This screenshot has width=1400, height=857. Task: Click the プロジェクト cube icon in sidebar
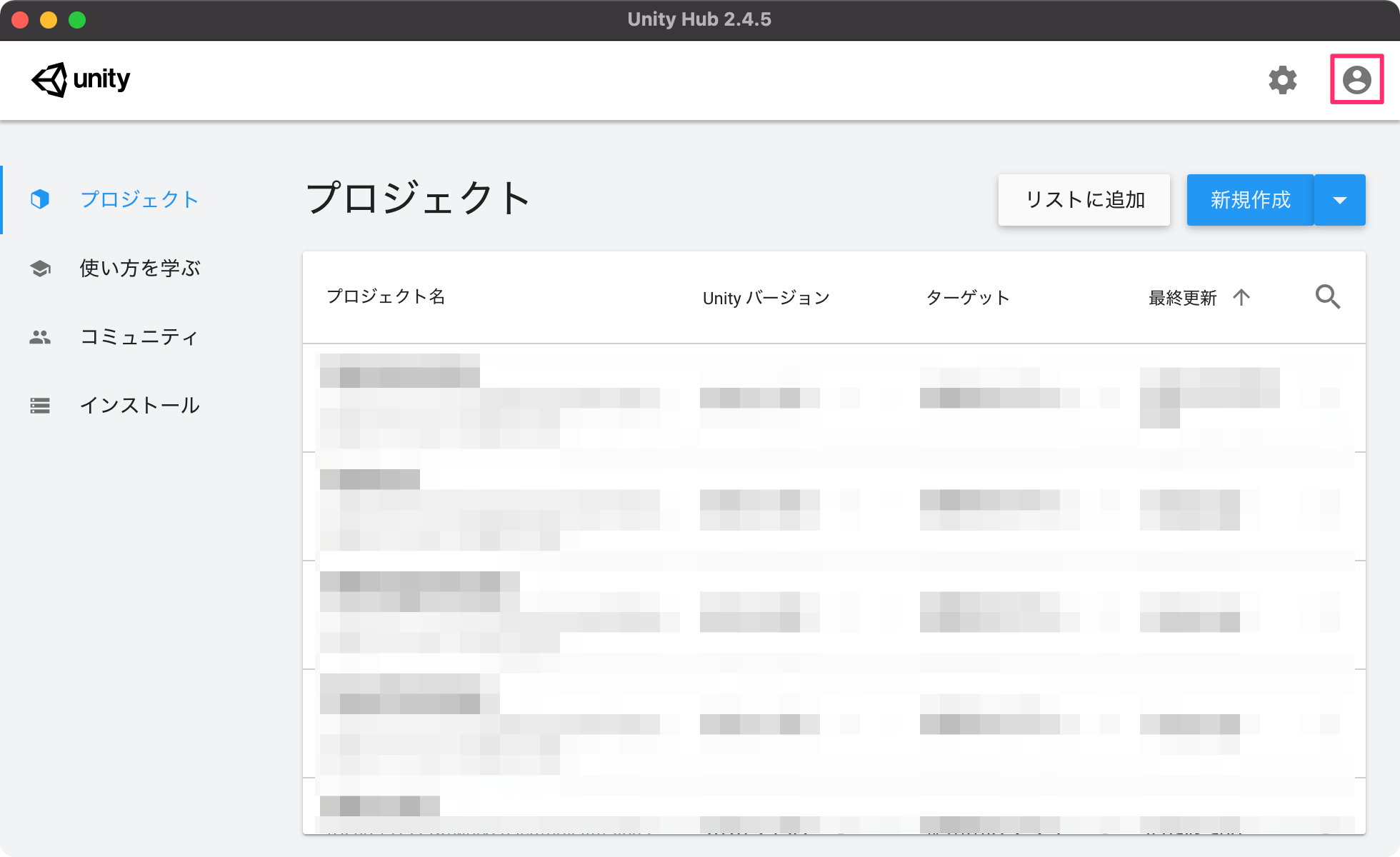tap(40, 199)
